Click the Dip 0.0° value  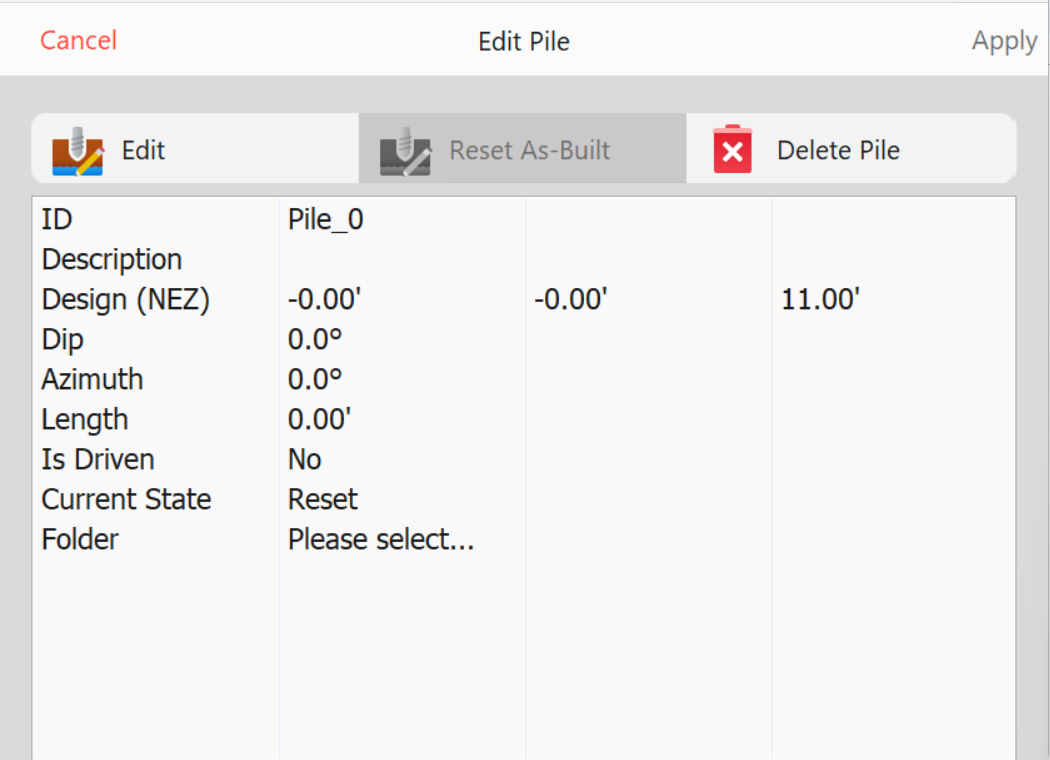click(315, 339)
